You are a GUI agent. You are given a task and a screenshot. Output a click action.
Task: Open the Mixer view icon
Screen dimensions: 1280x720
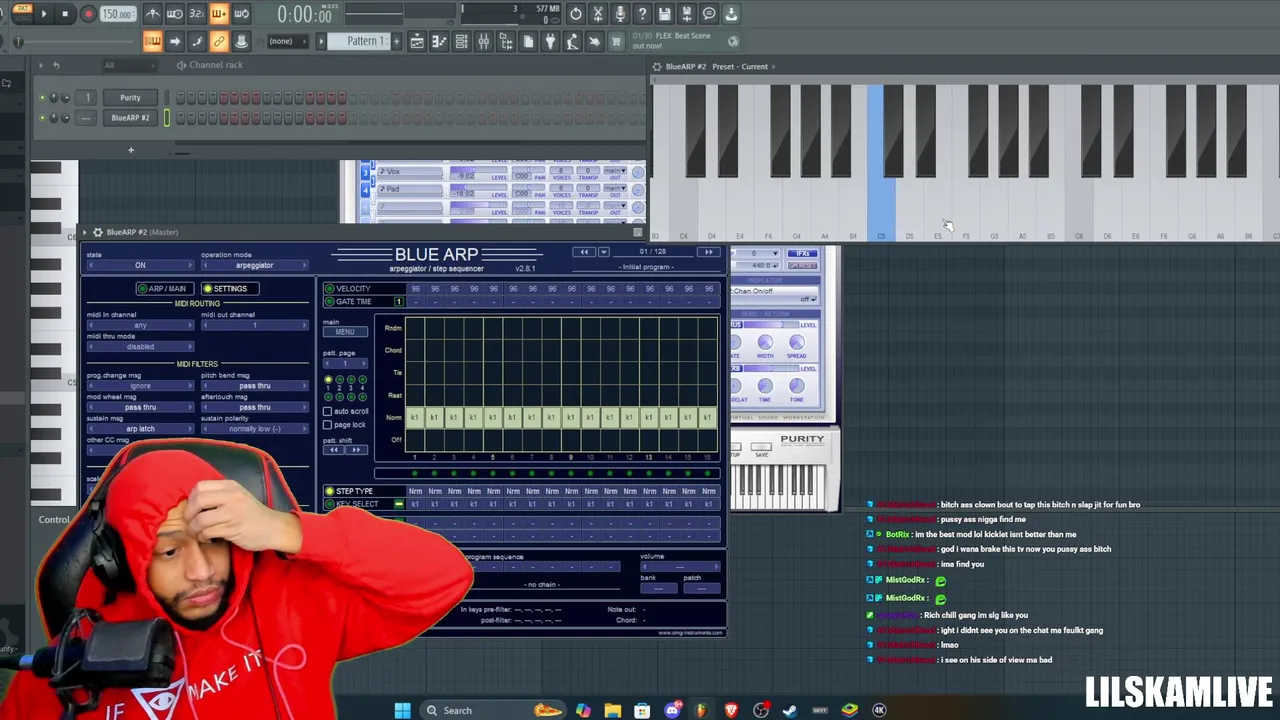[x=483, y=41]
